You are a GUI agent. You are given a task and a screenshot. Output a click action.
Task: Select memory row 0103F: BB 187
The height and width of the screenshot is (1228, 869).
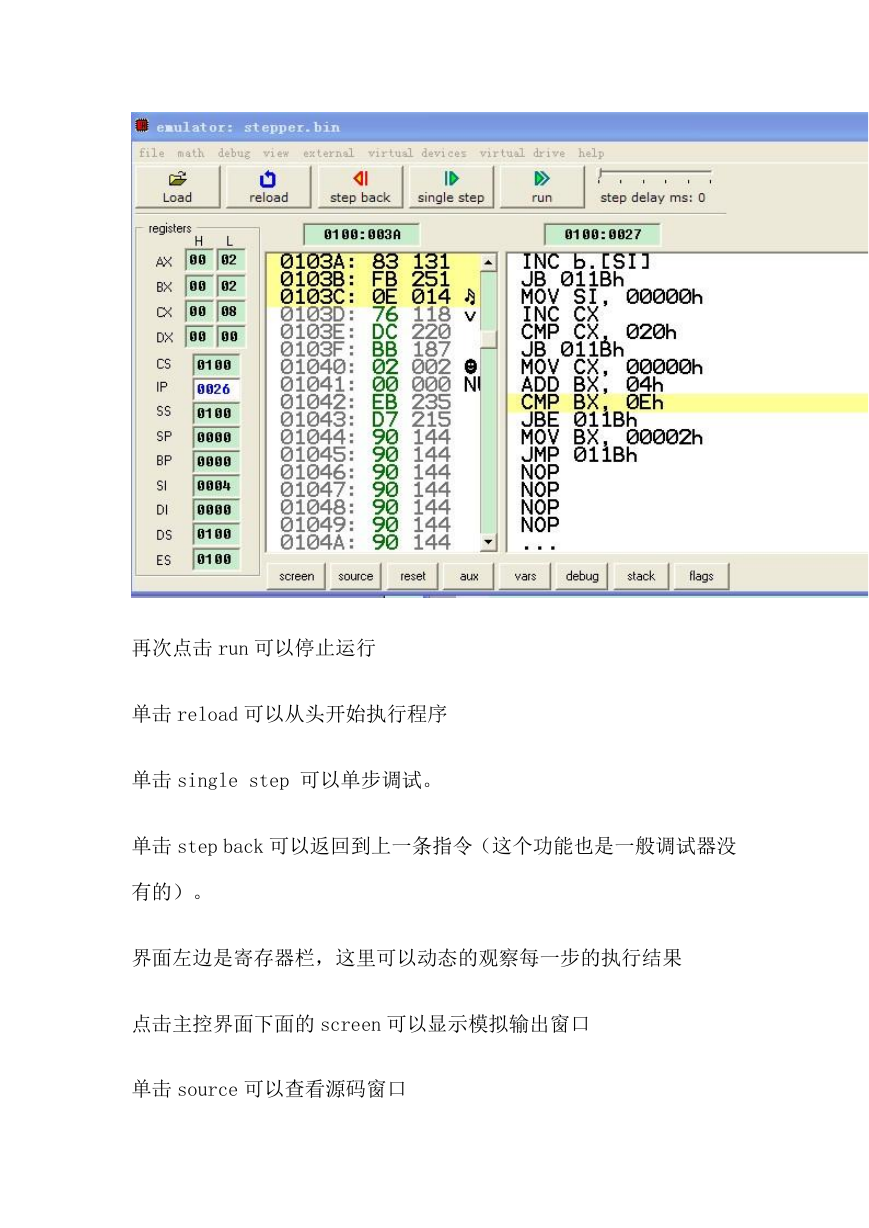[x=372, y=349]
